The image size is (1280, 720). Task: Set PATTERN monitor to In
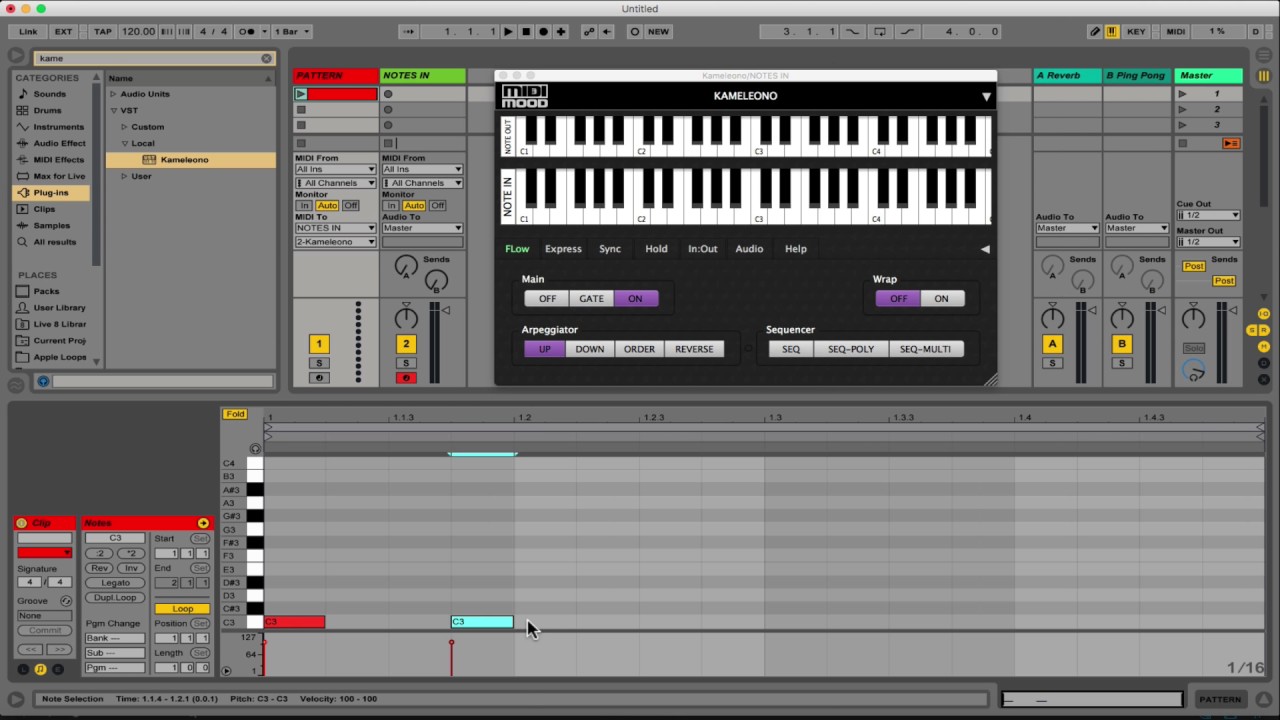(304, 205)
